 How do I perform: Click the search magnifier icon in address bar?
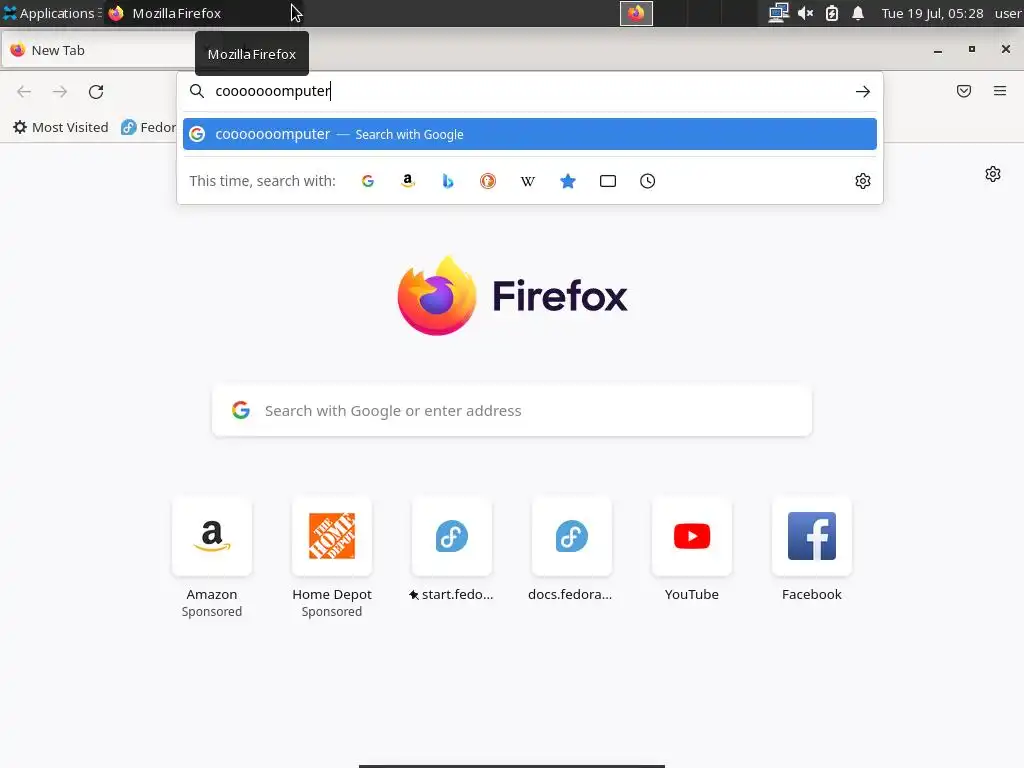(197, 91)
